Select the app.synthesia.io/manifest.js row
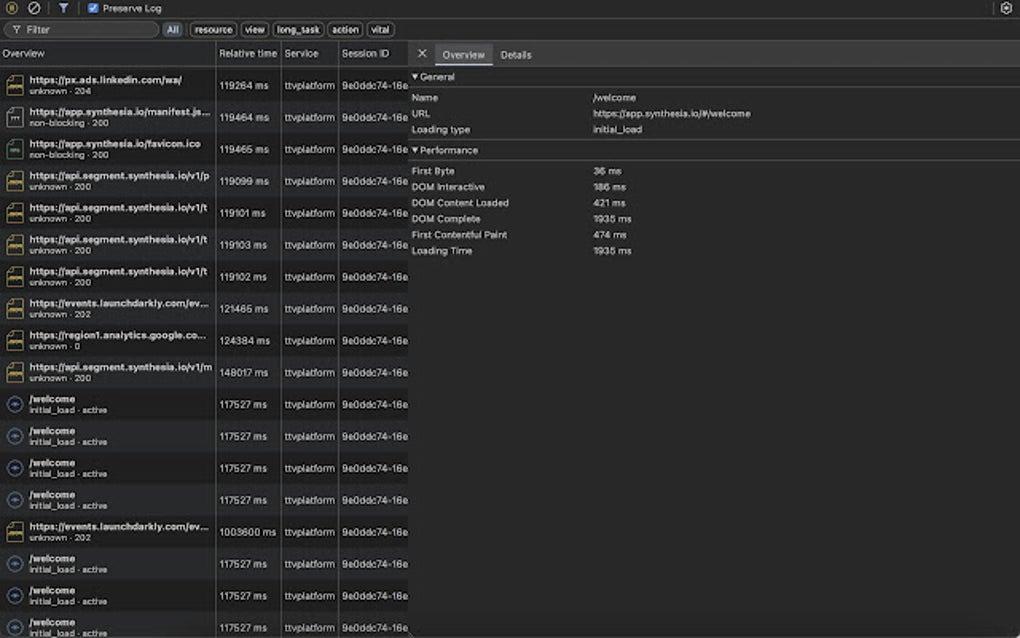1020x638 pixels. pos(204,117)
